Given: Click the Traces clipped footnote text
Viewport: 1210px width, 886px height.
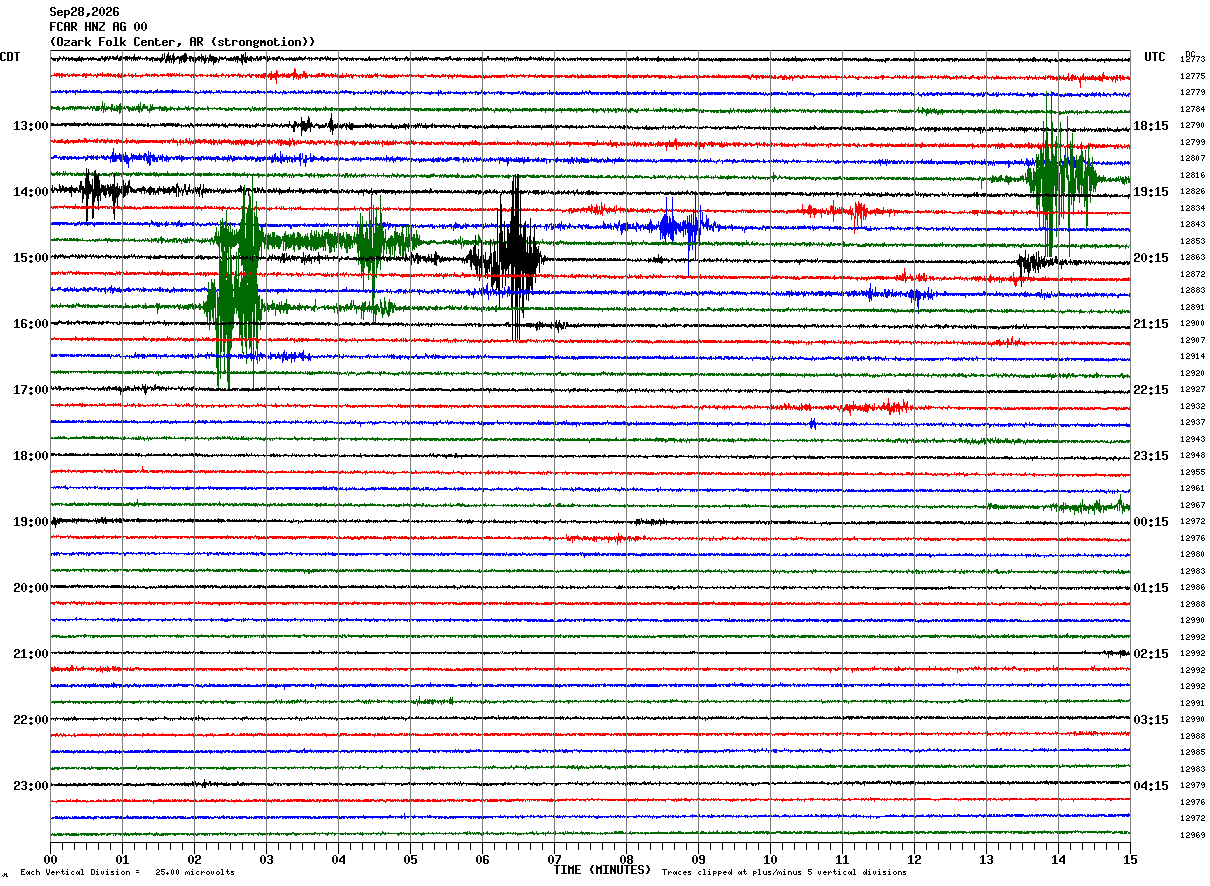Looking at the screenshot, I should pyautogui.click(x=784, y=873).
